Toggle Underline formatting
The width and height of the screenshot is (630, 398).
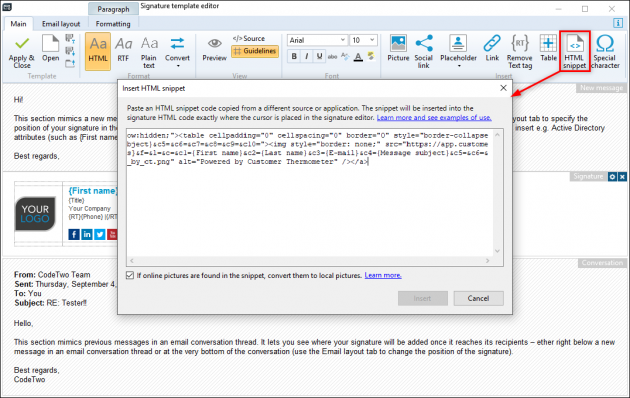point(319,57)
